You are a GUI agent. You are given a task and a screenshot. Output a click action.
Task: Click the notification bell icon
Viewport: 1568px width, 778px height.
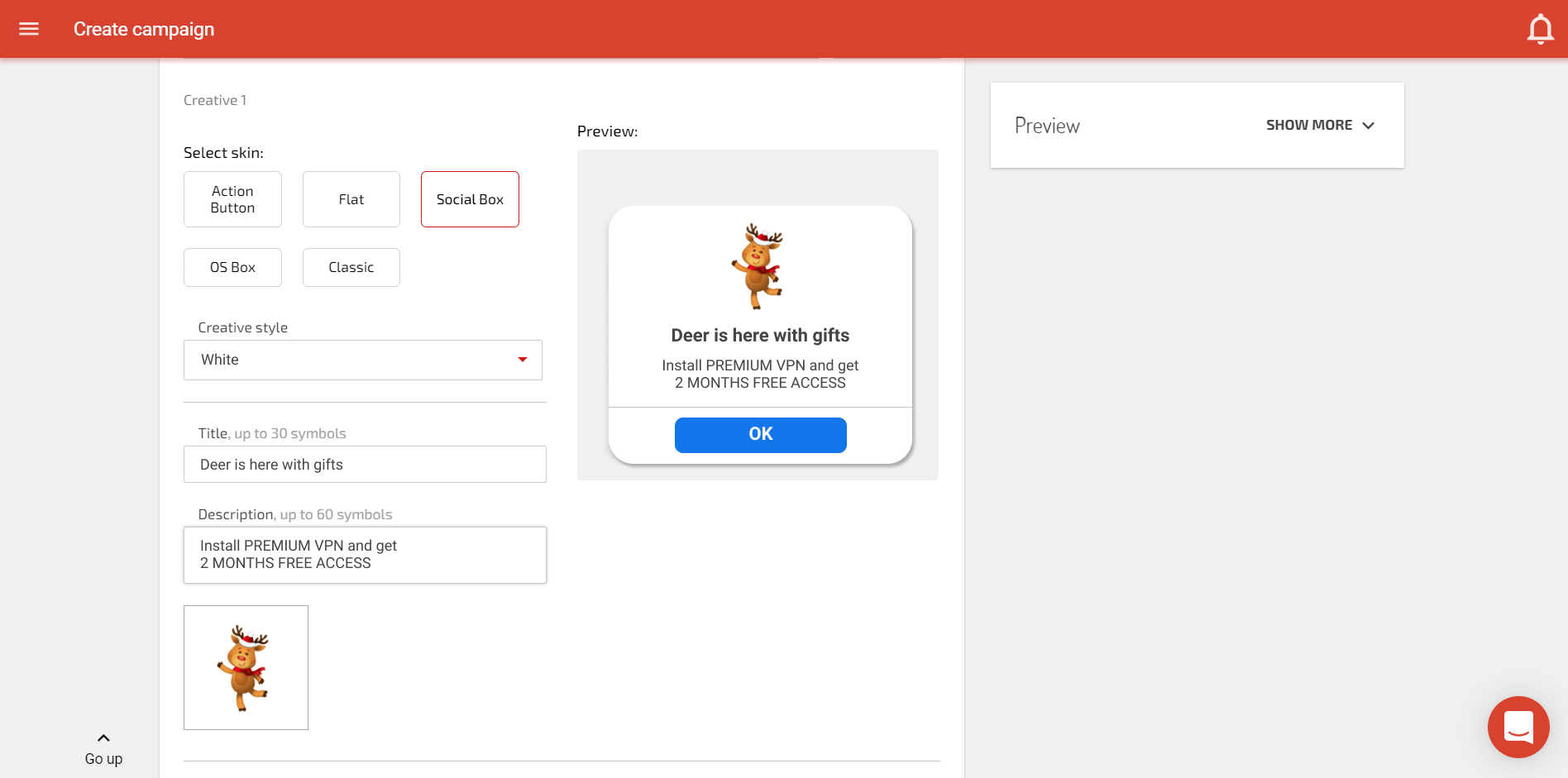[x=1540, y=28]
